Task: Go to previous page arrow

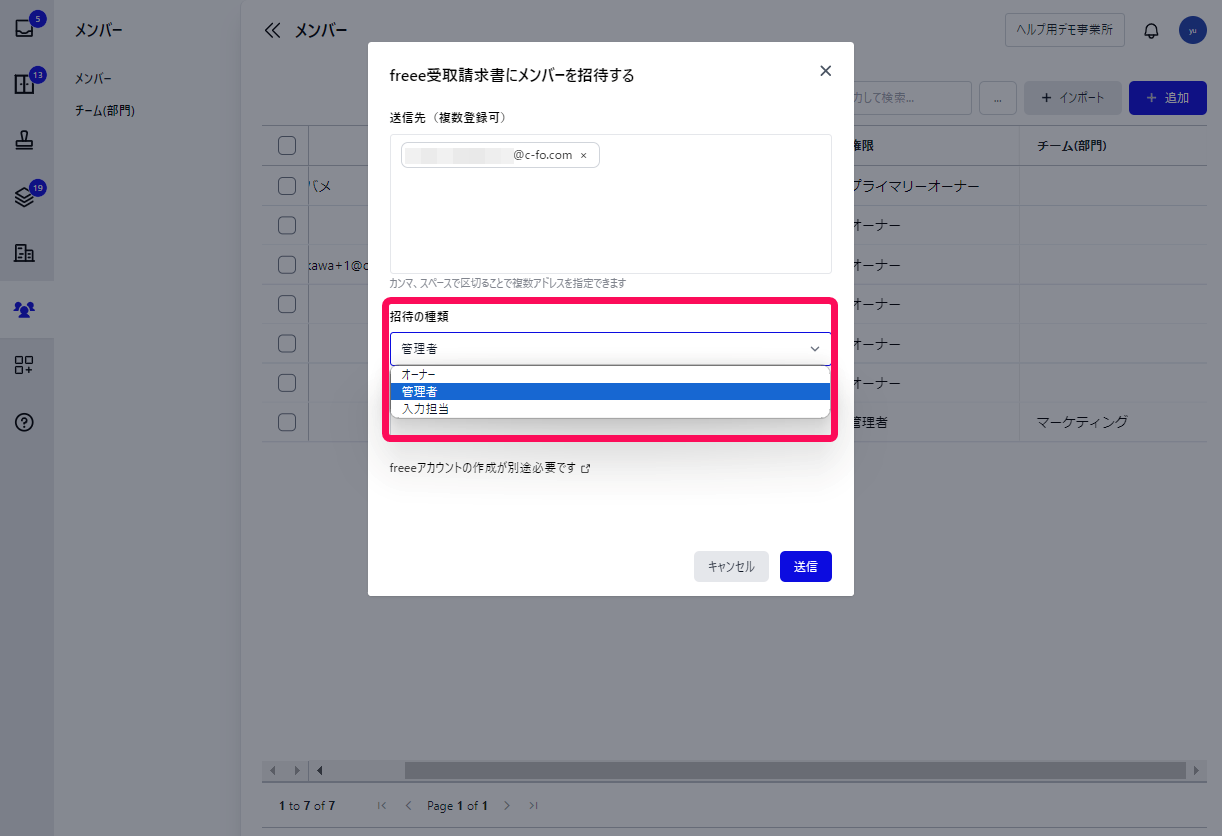Action: tap(408, 805)
